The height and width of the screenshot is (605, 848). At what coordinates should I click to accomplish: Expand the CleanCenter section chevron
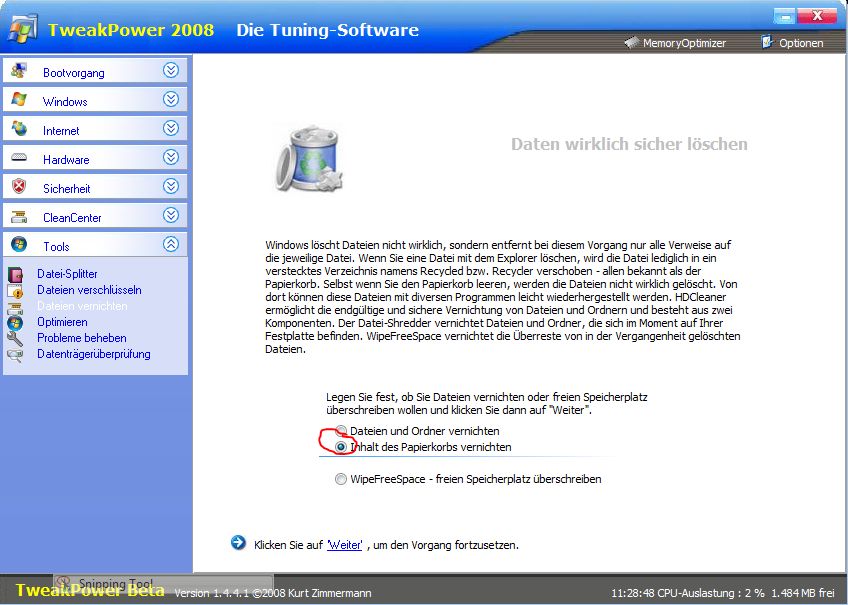(x=171, y=215)
